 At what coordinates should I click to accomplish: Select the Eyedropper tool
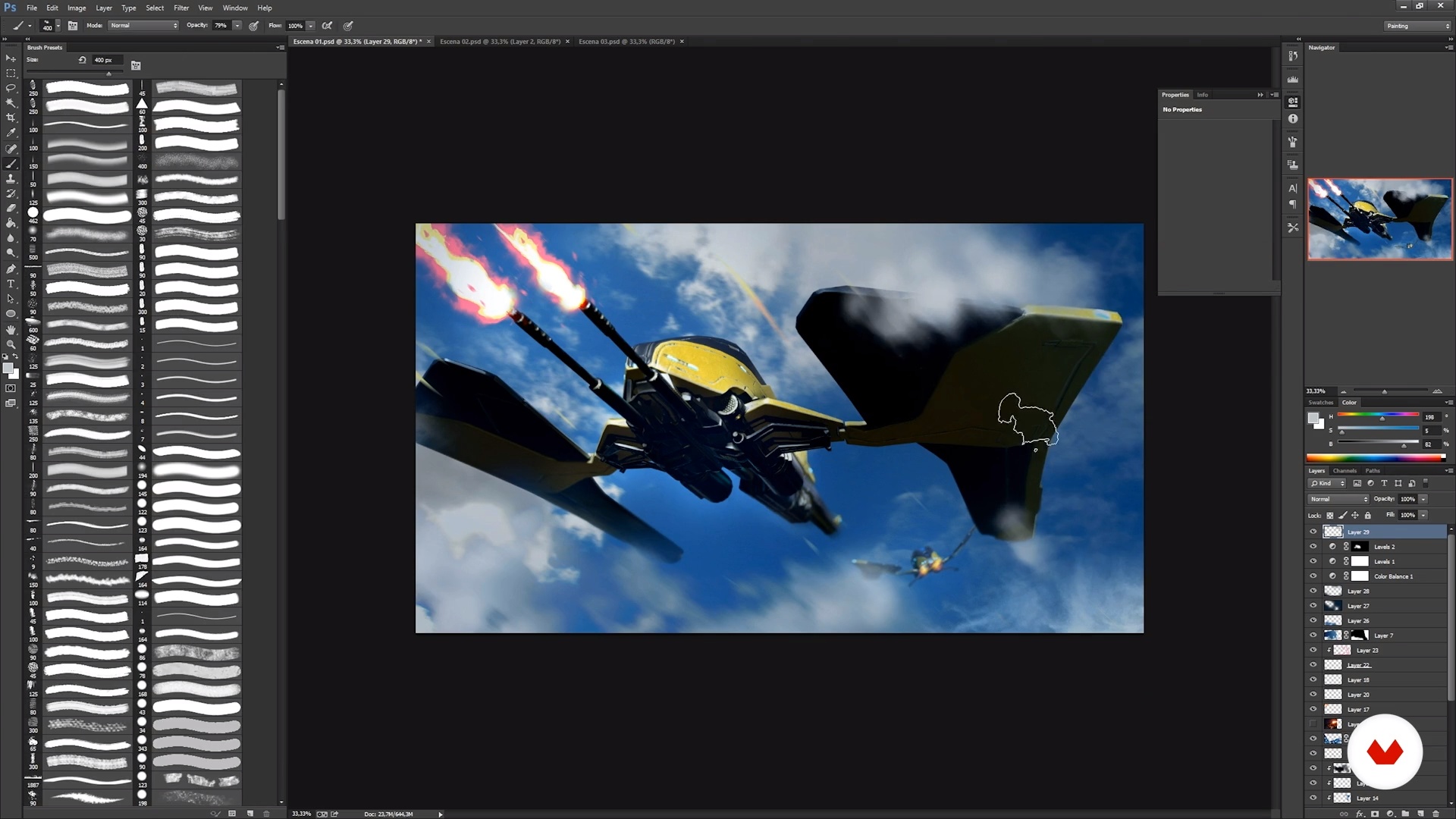point(11,133)
